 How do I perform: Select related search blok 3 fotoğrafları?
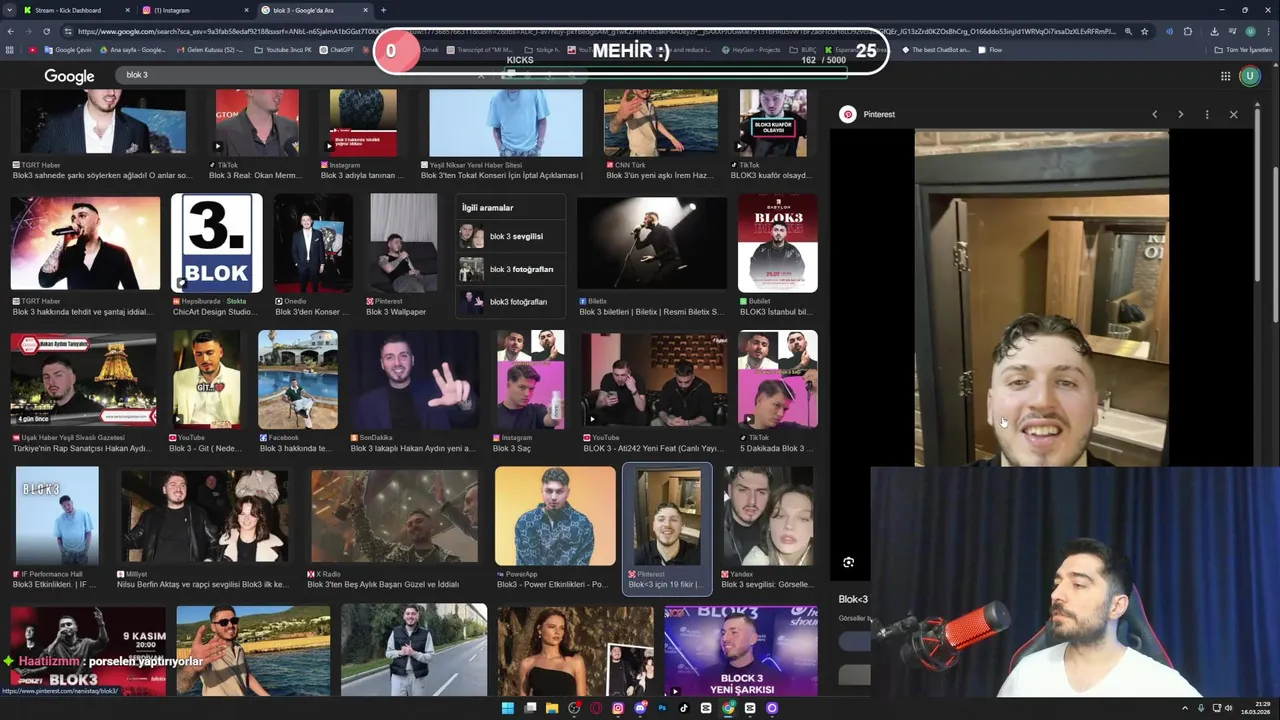coord(510,269)
